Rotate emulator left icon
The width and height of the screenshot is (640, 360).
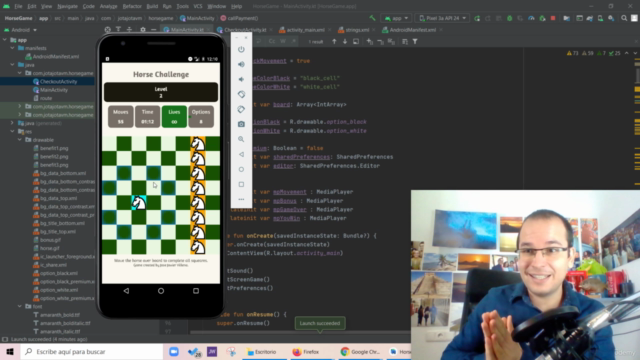point(241,94)
